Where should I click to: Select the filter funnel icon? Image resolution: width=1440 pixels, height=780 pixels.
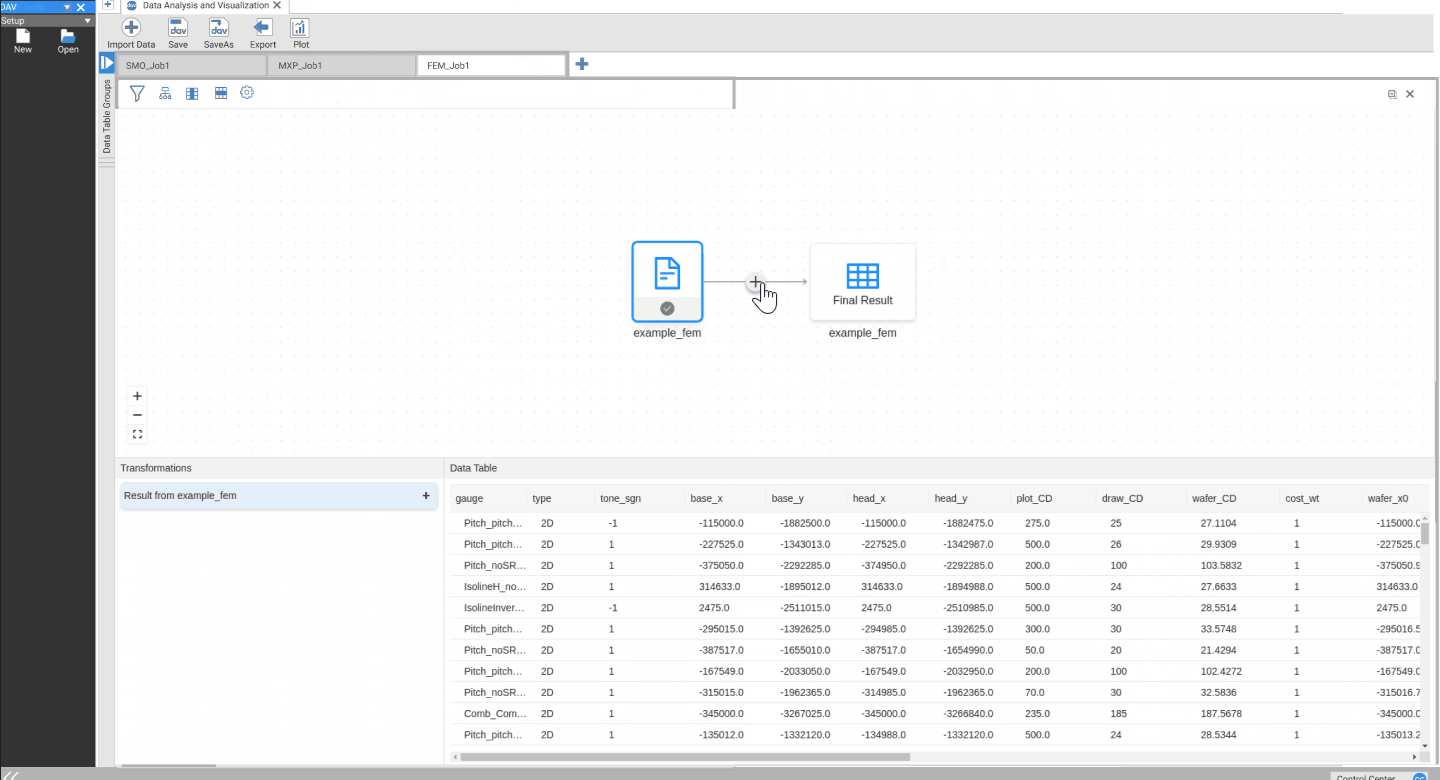[x=138, y=93]
